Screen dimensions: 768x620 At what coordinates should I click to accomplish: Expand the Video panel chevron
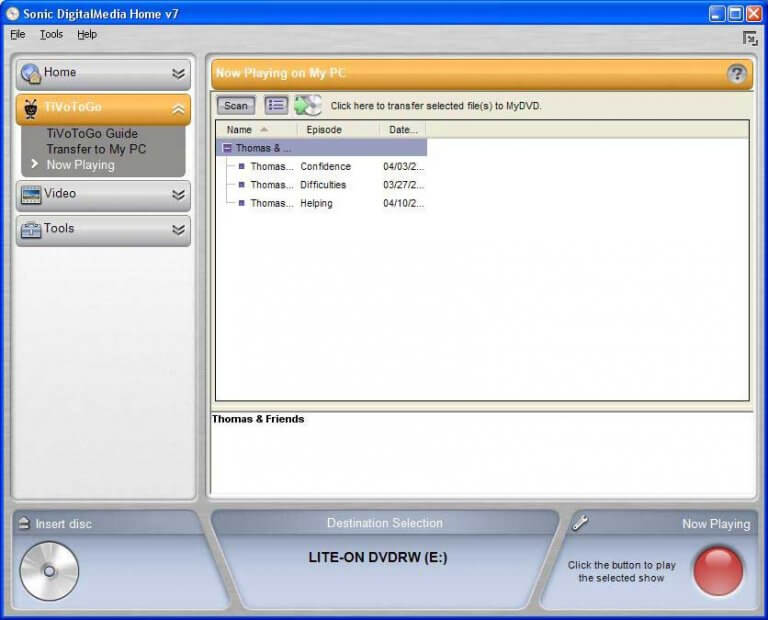click(x=178, y=195)
